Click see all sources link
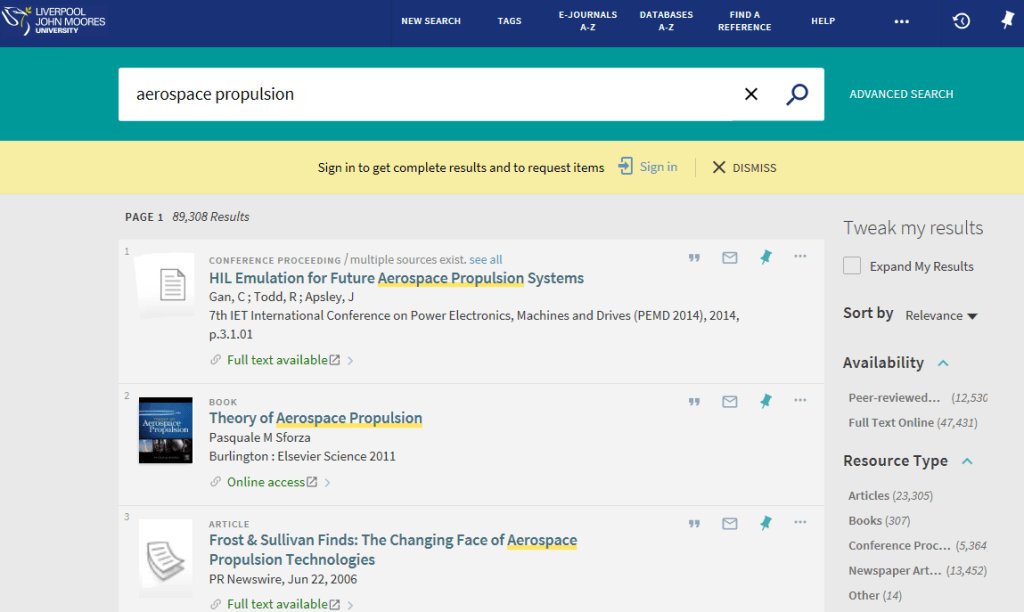Image resolution: width=1024 pixels, height=612 pixels. [x=486, y=259]
